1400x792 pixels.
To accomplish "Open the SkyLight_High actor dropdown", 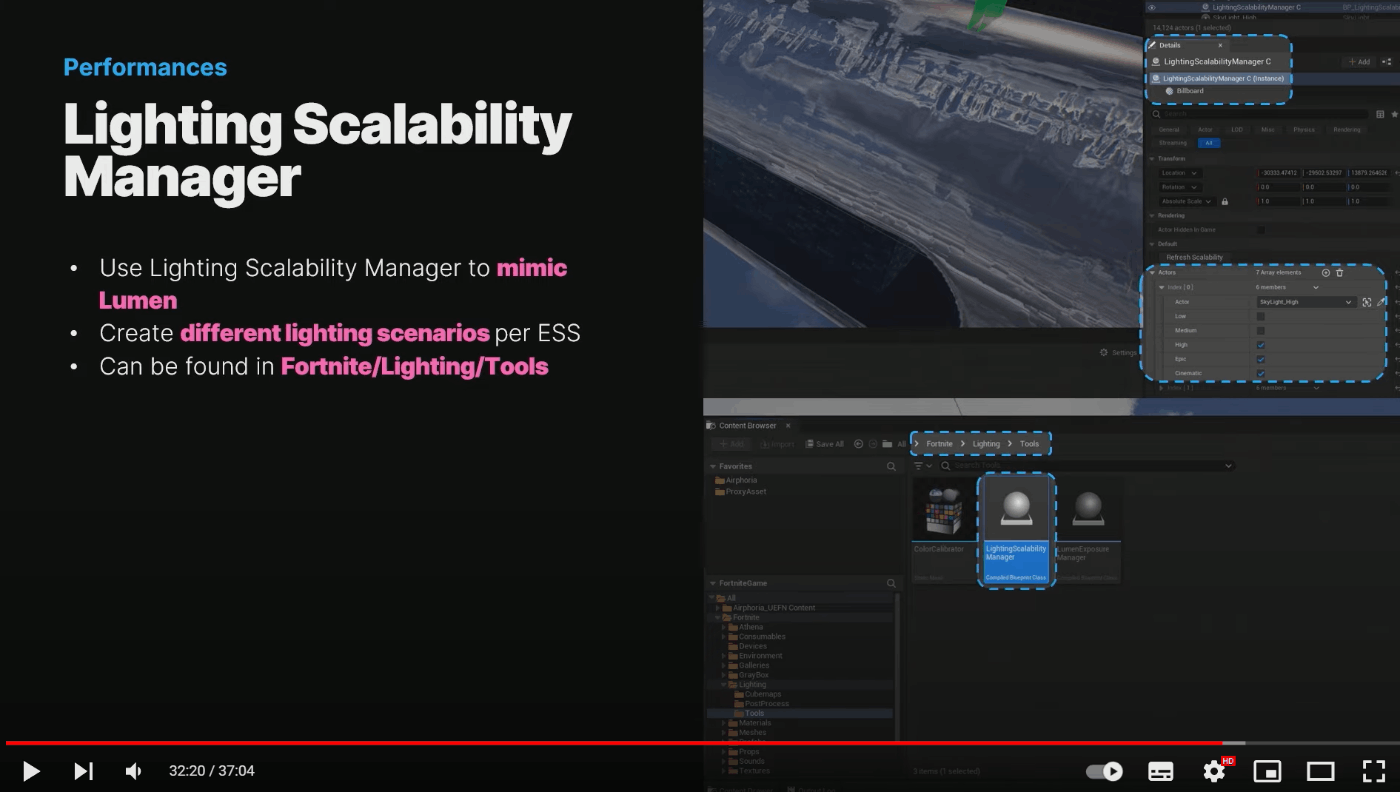I will point(1306,302).
